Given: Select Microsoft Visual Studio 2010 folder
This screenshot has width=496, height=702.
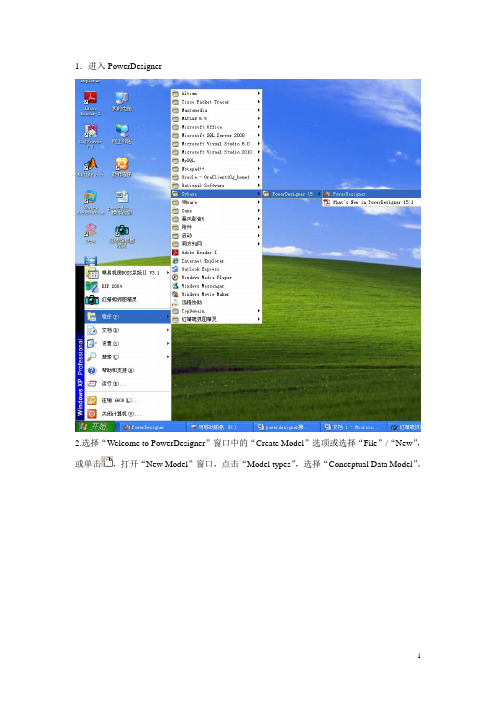Looking at the screenshot, I should [216, 152].
